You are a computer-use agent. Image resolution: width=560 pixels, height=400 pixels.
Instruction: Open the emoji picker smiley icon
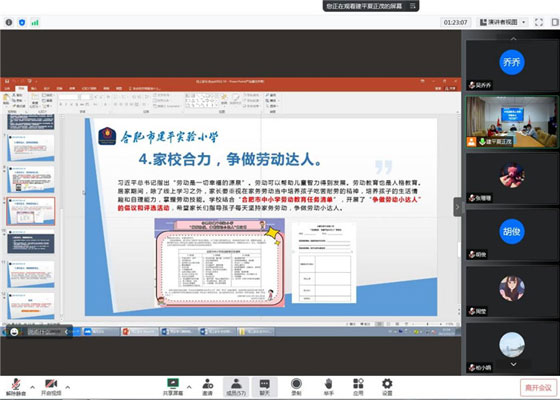click(14, 332)
